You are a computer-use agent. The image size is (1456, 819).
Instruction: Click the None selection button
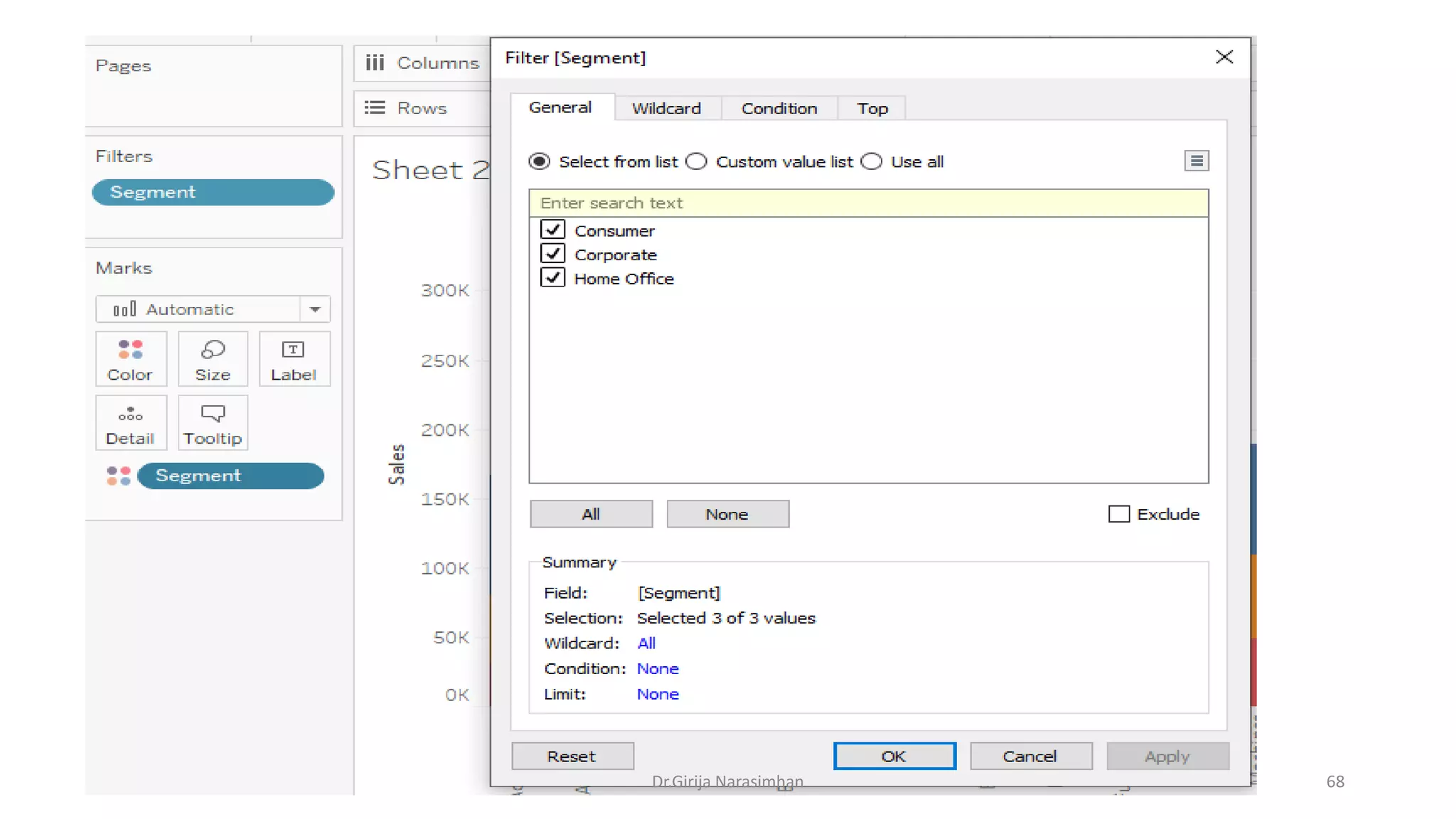pos(727,514)
